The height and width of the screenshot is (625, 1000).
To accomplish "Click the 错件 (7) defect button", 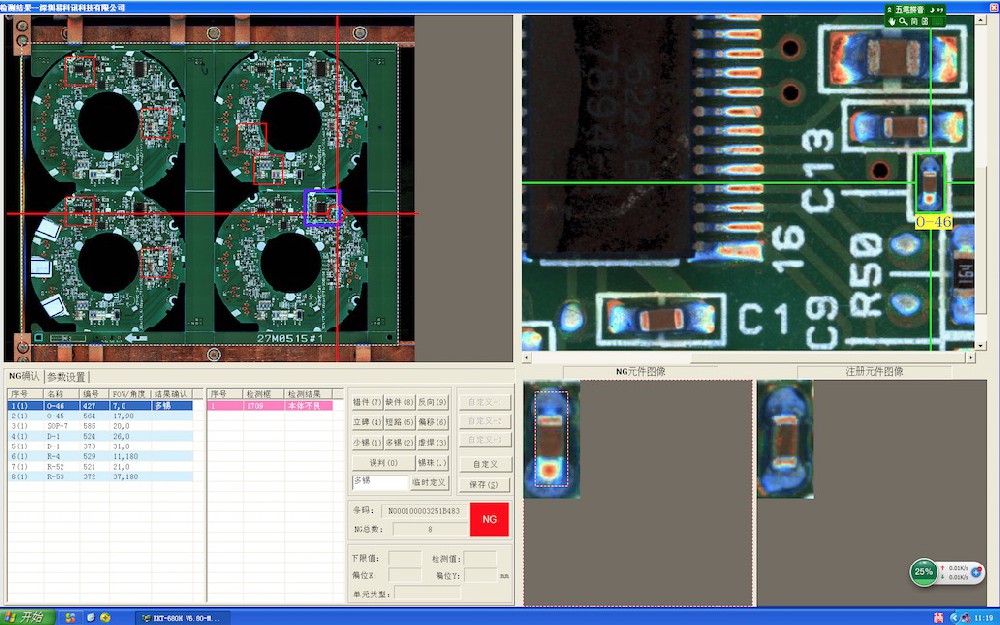I will click(367, 402).
